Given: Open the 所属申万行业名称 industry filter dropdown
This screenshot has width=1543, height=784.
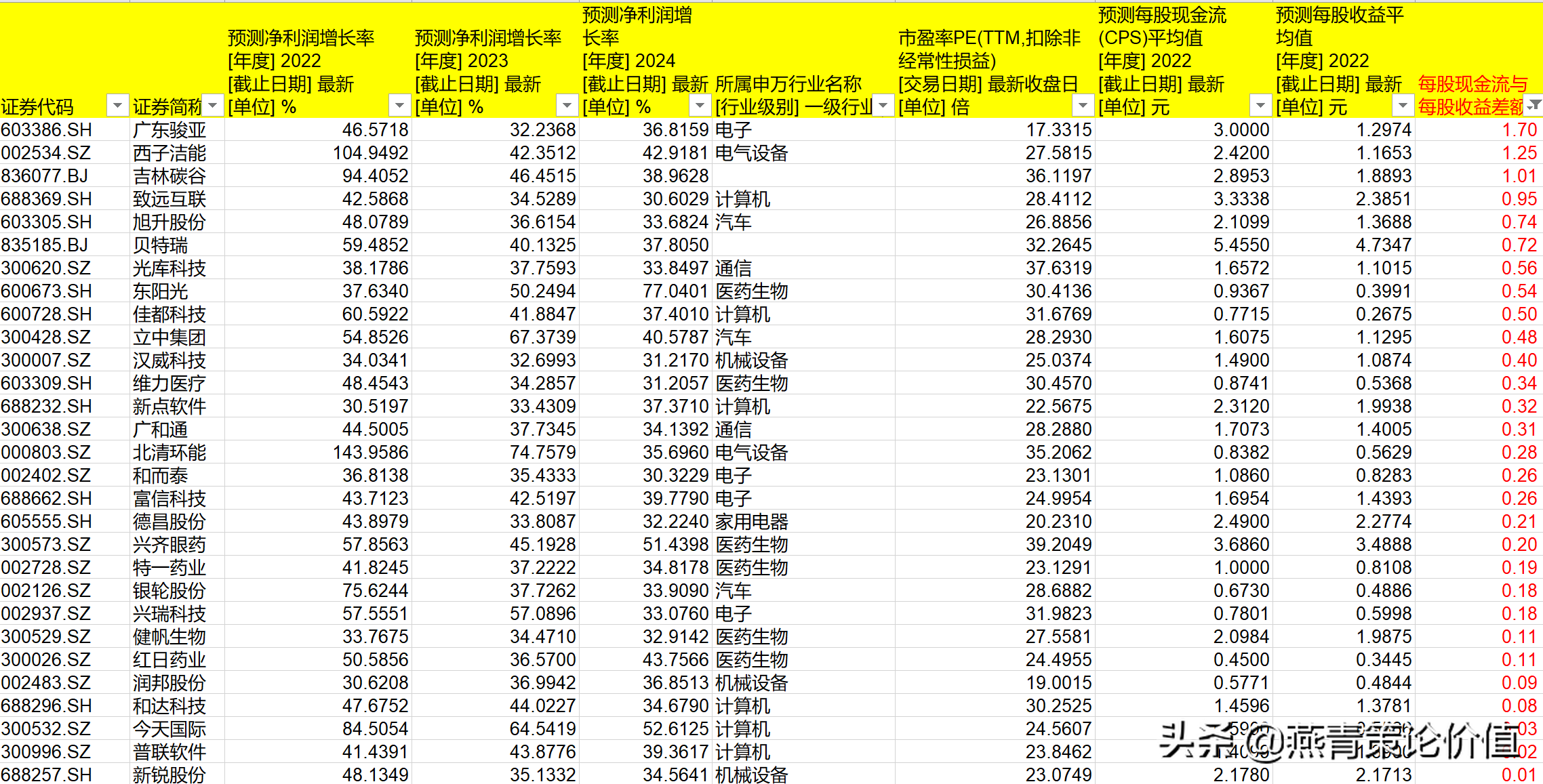Looking at the screenshot, I should (883, 106).
